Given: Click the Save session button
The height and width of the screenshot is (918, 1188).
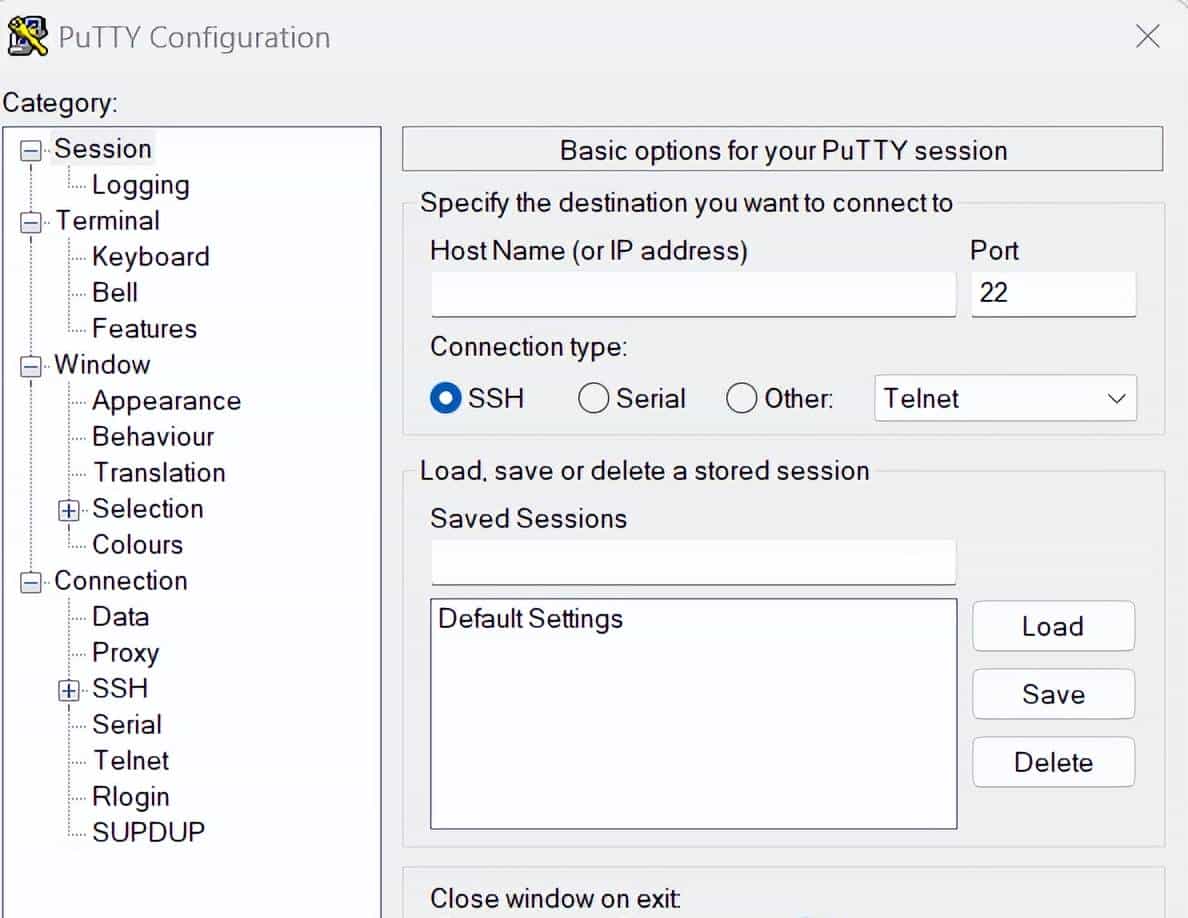Looking at the screenshot, I should click(1053, 694).
